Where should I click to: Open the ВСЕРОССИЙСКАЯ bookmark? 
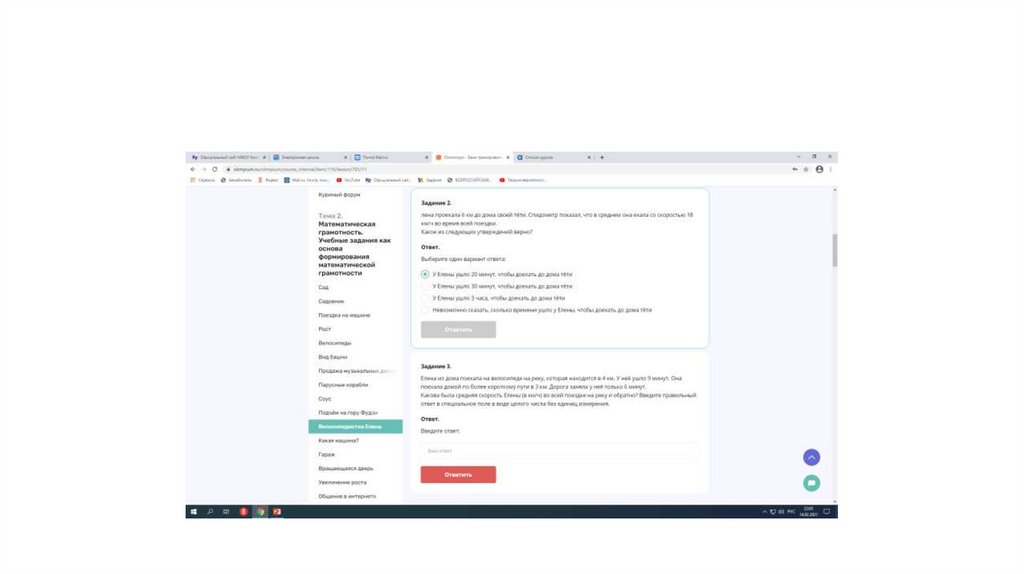(469, 180)
